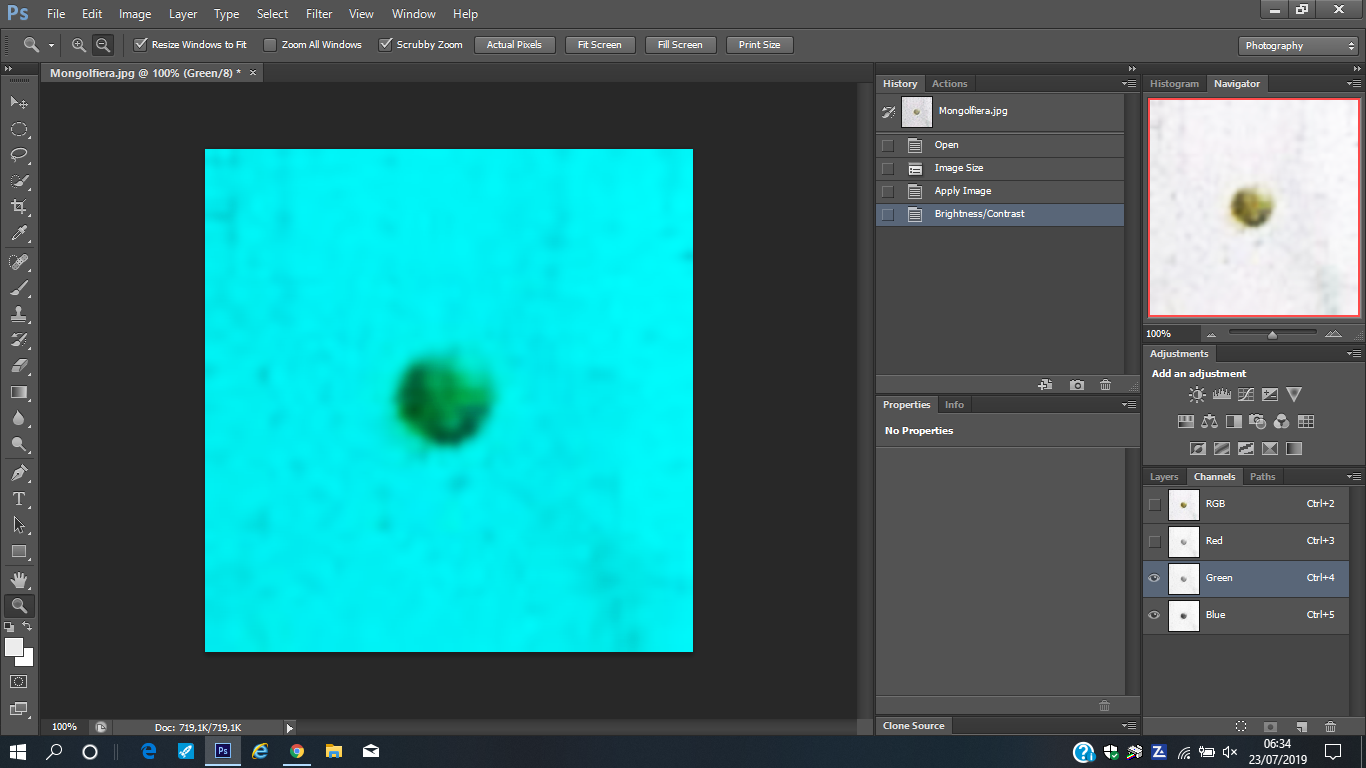1366x768 pixels.
Task: Expand the status bar info arrow
Action: (x=290, y=728)
